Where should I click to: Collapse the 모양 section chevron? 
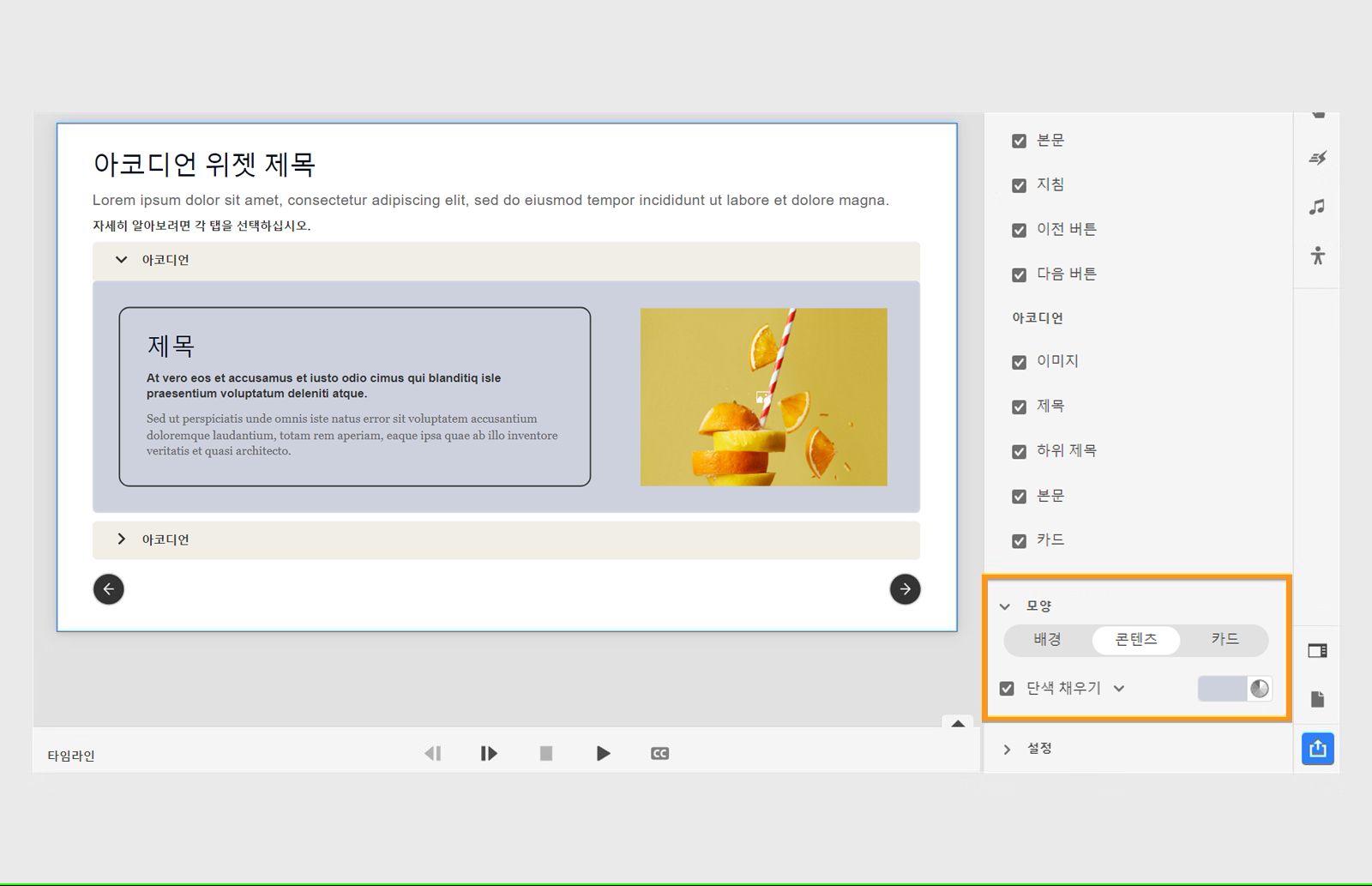point(1004,606)
